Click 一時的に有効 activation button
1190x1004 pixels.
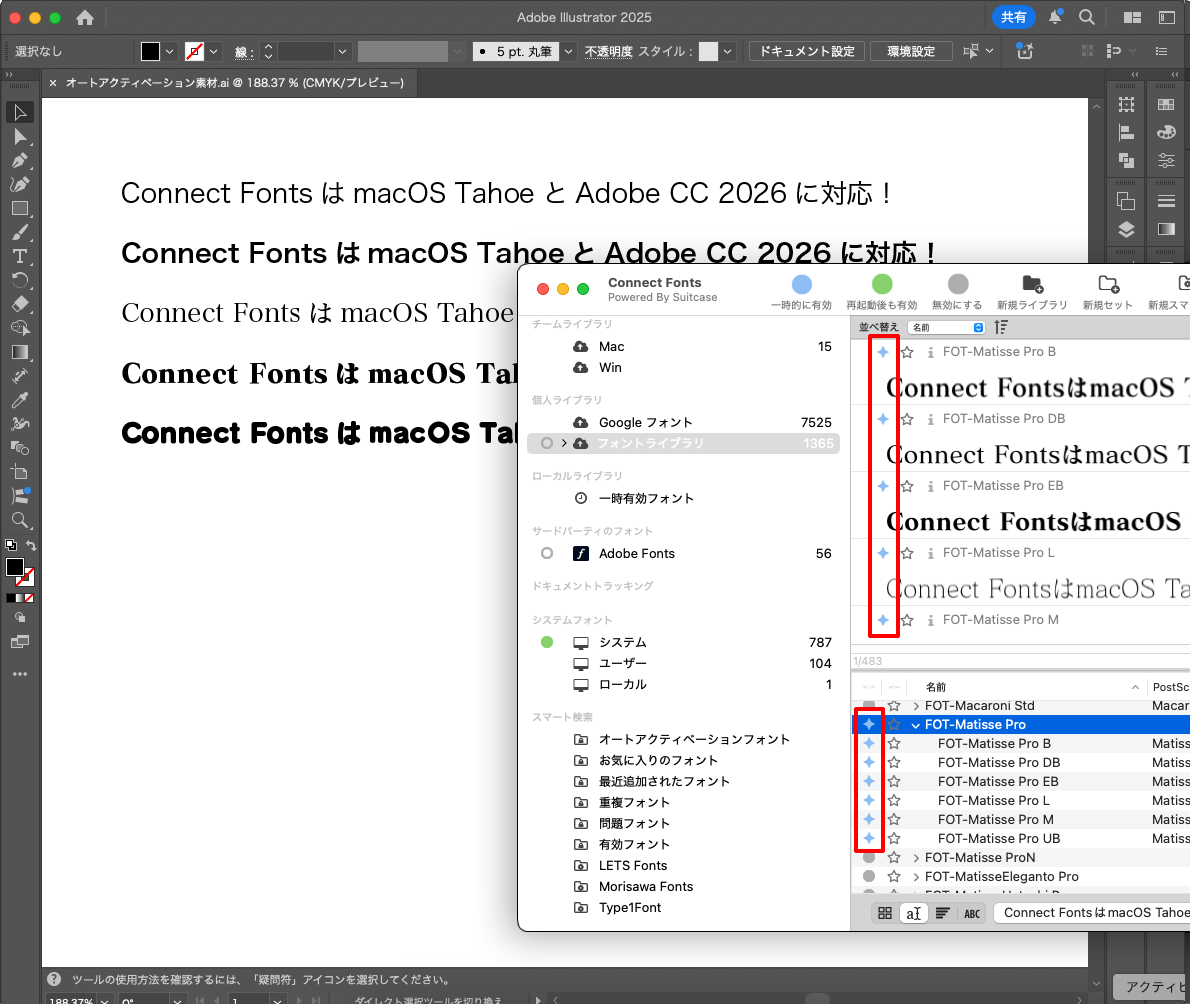(801, 292)
